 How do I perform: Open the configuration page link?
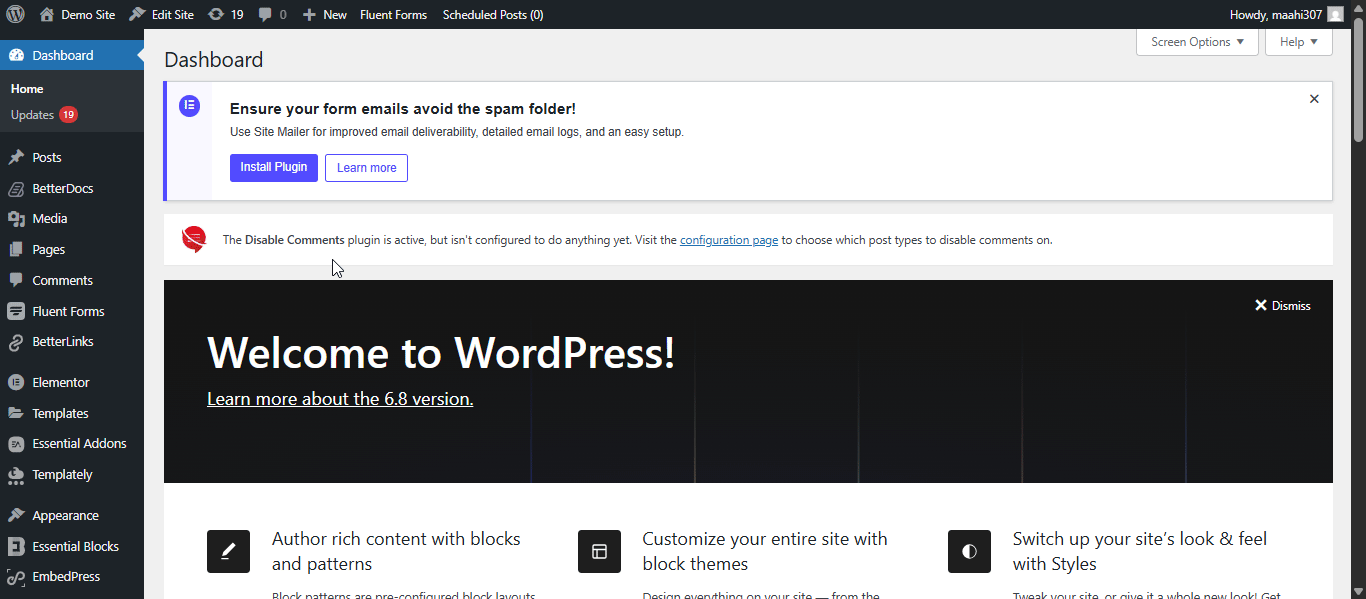pos(729,240)
